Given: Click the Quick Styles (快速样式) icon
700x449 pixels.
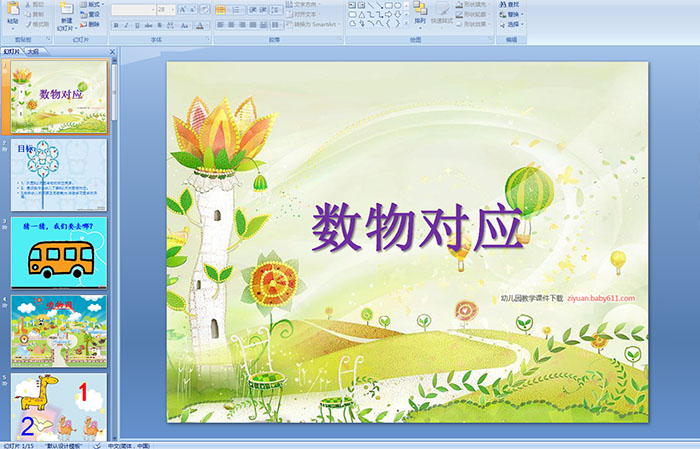Looking at the screenshot, I should [442, 9].
